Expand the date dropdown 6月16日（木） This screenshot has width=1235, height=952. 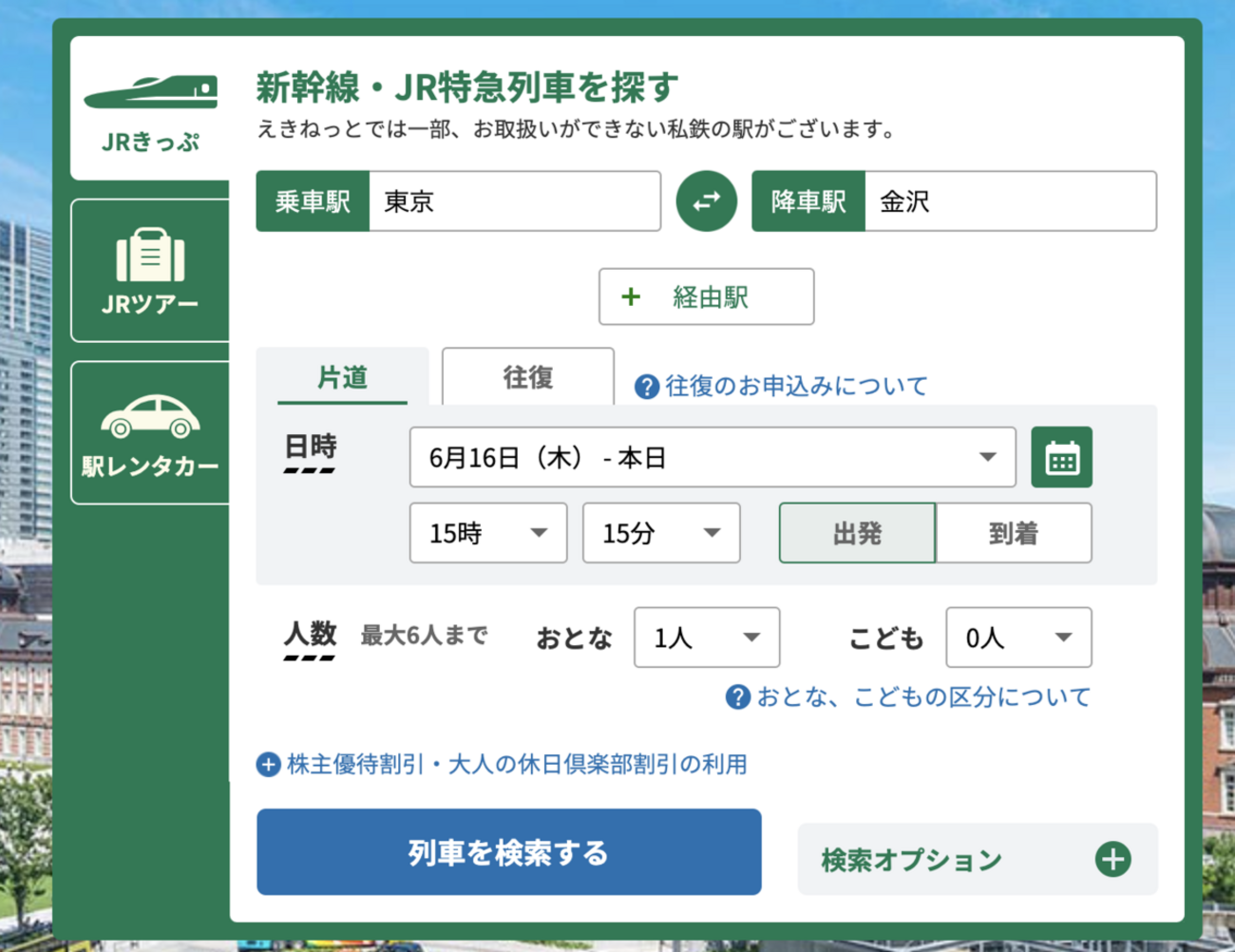pyautogui.click(x=712, y=458)
